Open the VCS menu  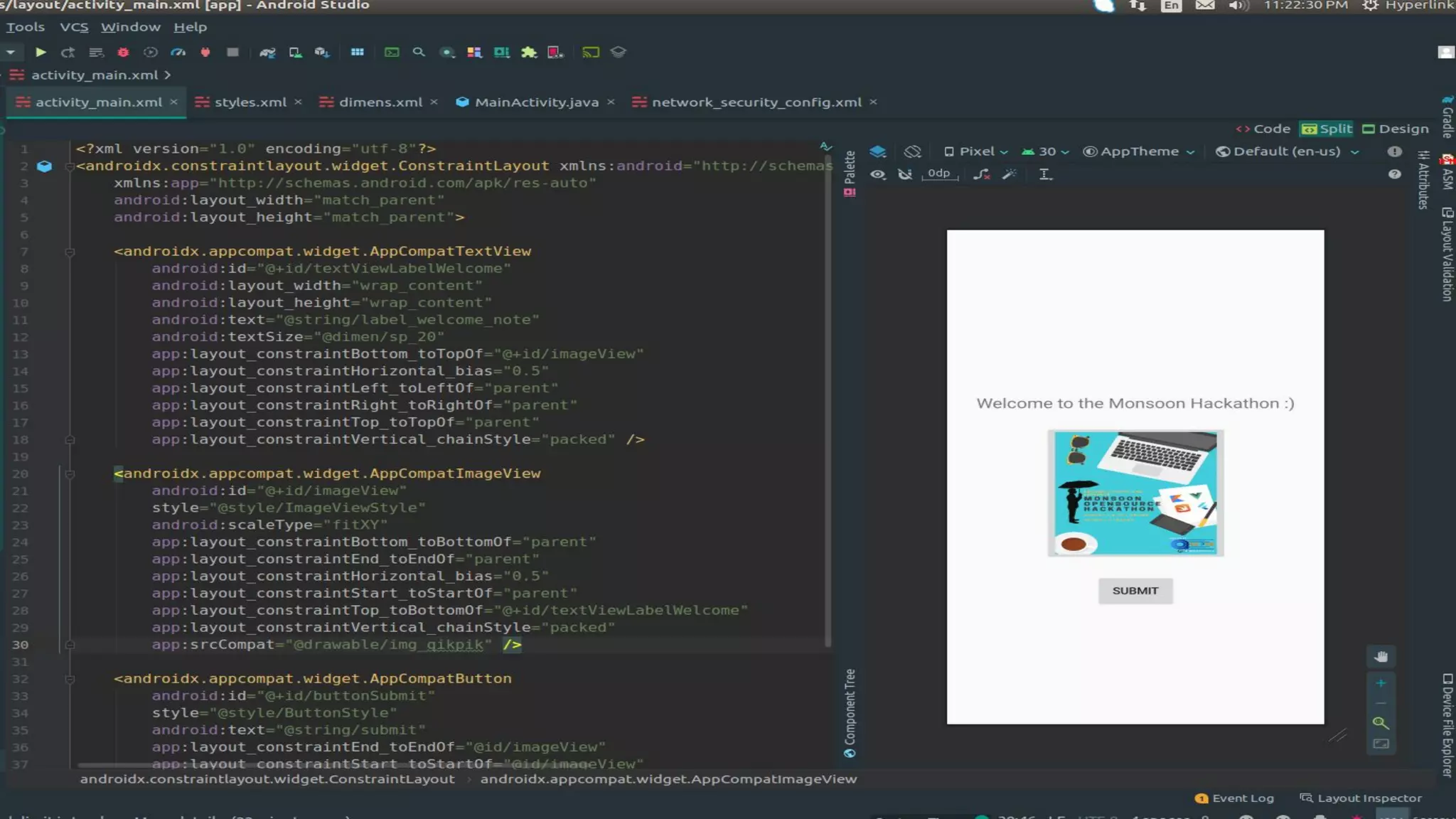74,27
